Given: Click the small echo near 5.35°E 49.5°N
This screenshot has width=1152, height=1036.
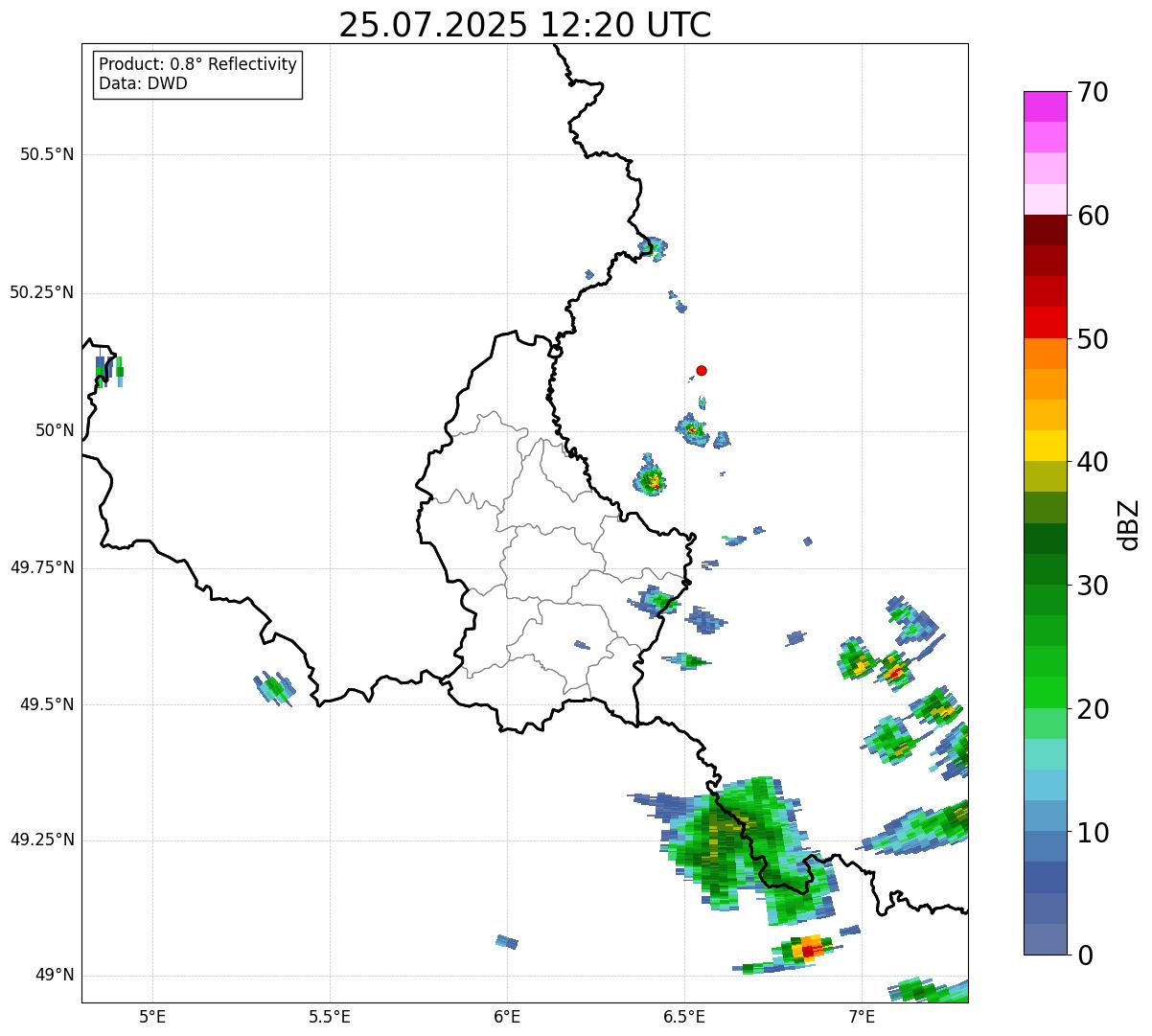Looking at the screenshot, I should [x=274, y=687].
